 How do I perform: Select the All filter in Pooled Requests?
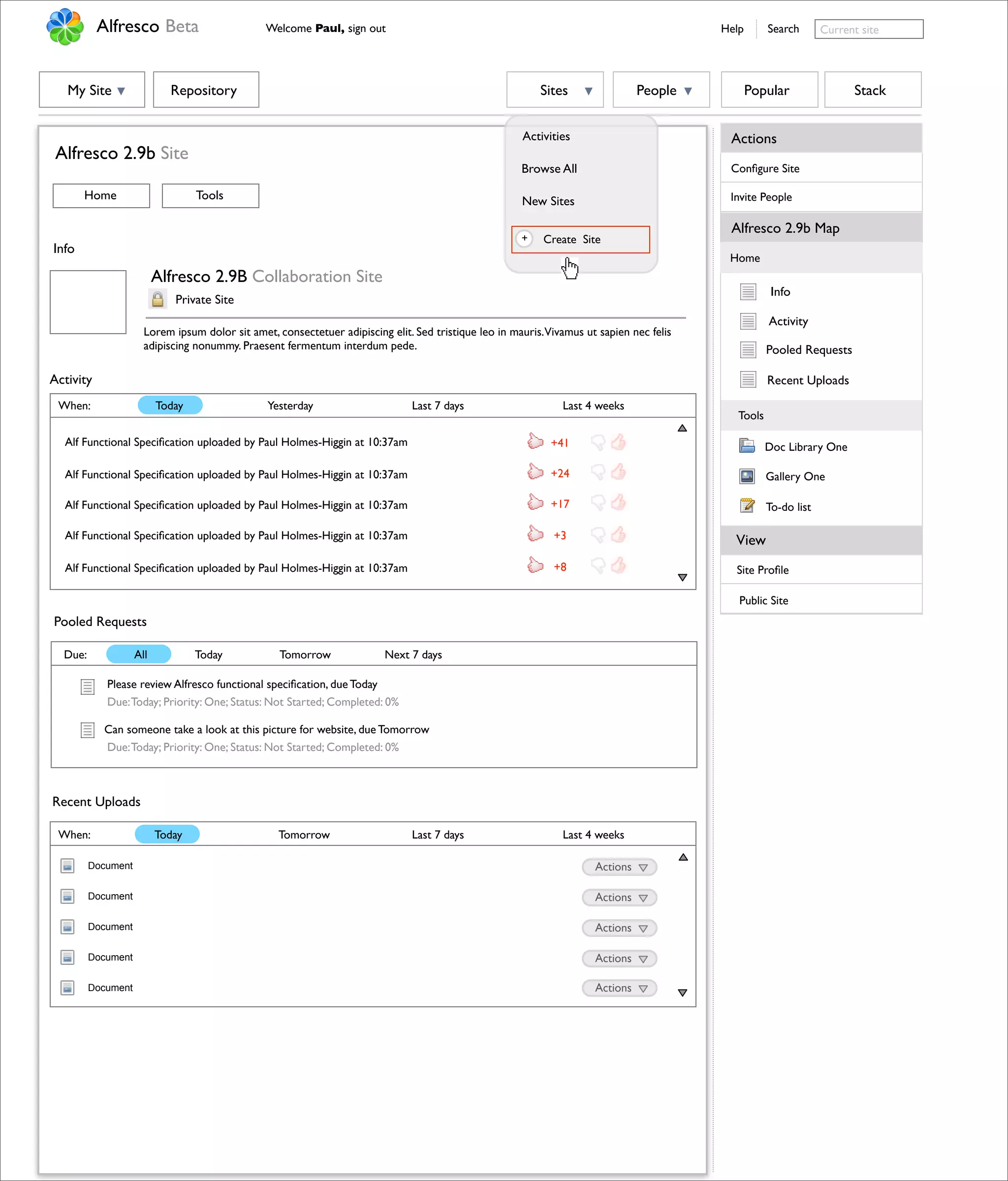pyautogui.click(x=138, y=654)
